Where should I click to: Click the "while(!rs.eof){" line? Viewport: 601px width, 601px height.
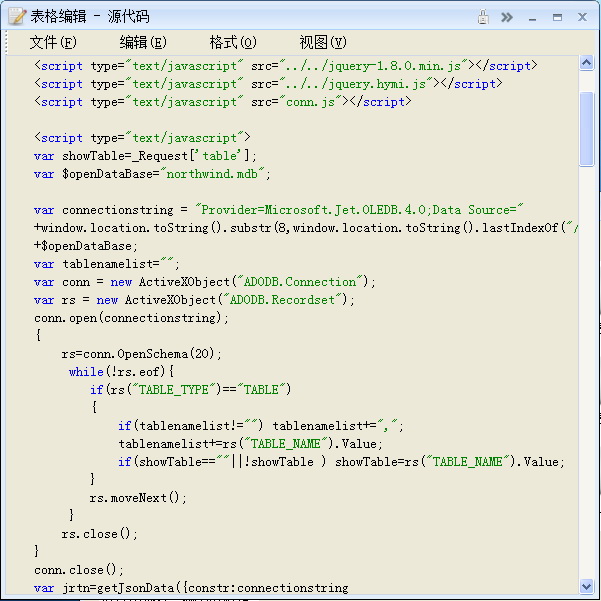tap(121, 372)
